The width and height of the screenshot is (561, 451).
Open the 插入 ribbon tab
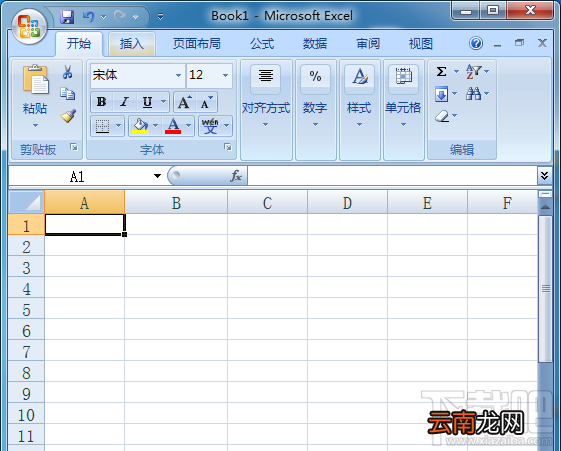(x=132, y=44)
